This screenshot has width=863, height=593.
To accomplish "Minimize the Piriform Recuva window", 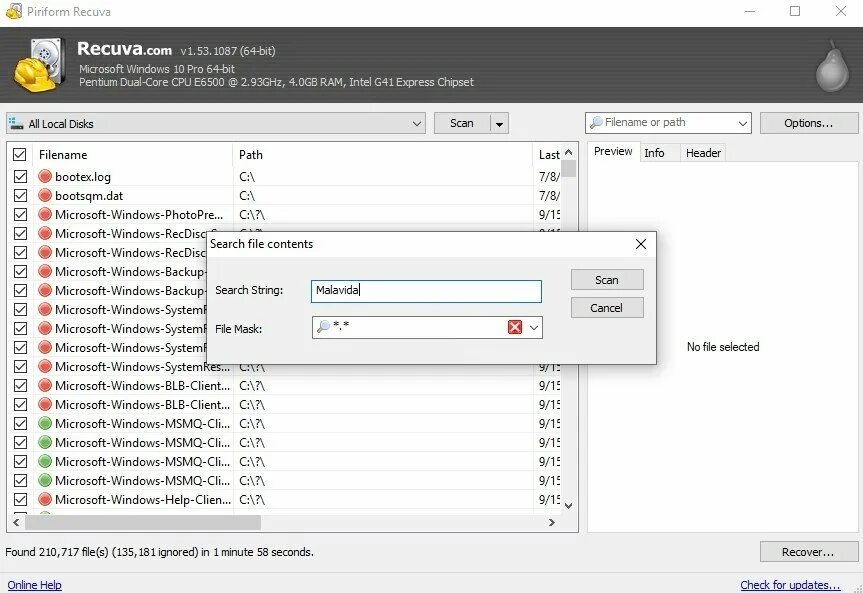I will 750,11.
